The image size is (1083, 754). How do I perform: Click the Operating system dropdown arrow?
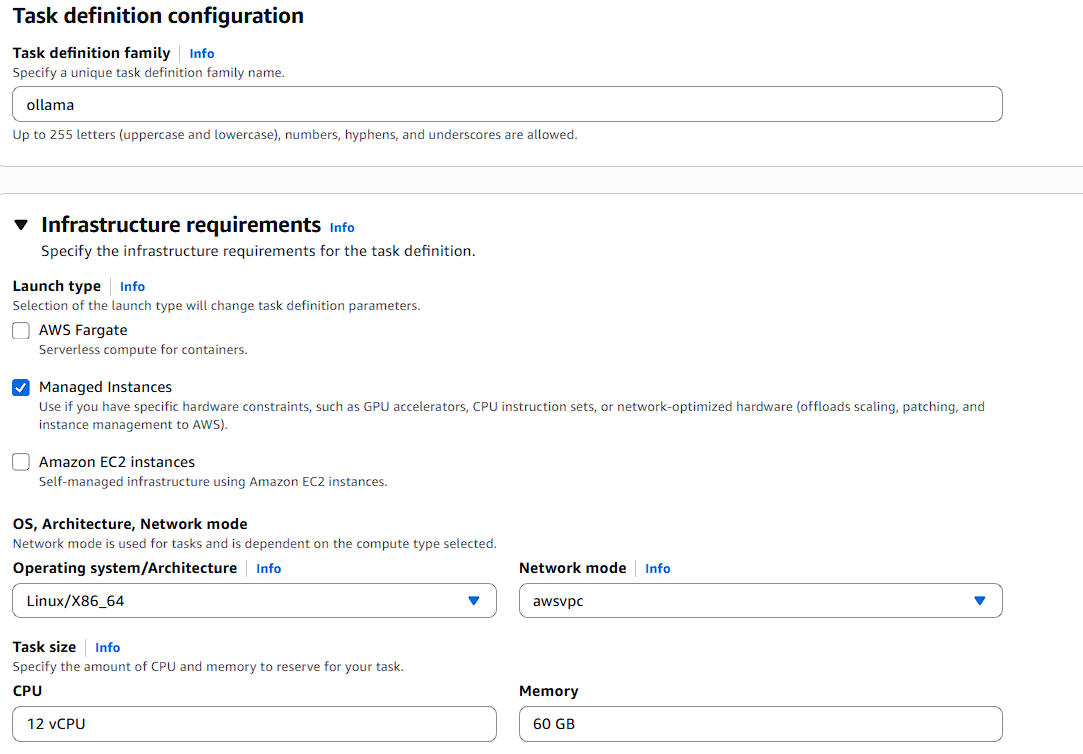point(474,601)
